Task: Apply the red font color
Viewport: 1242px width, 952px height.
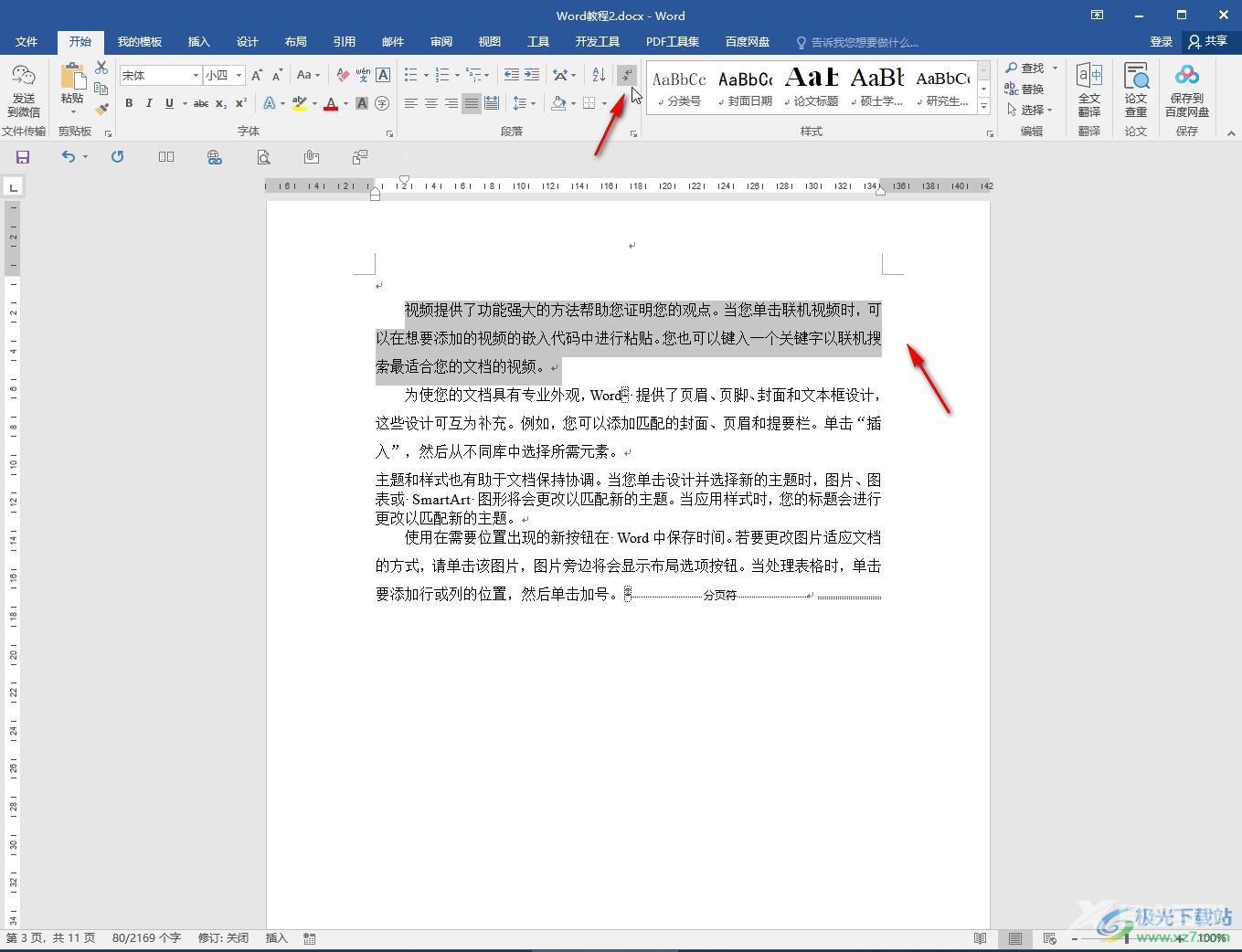Action: click(x=331, y=103)
